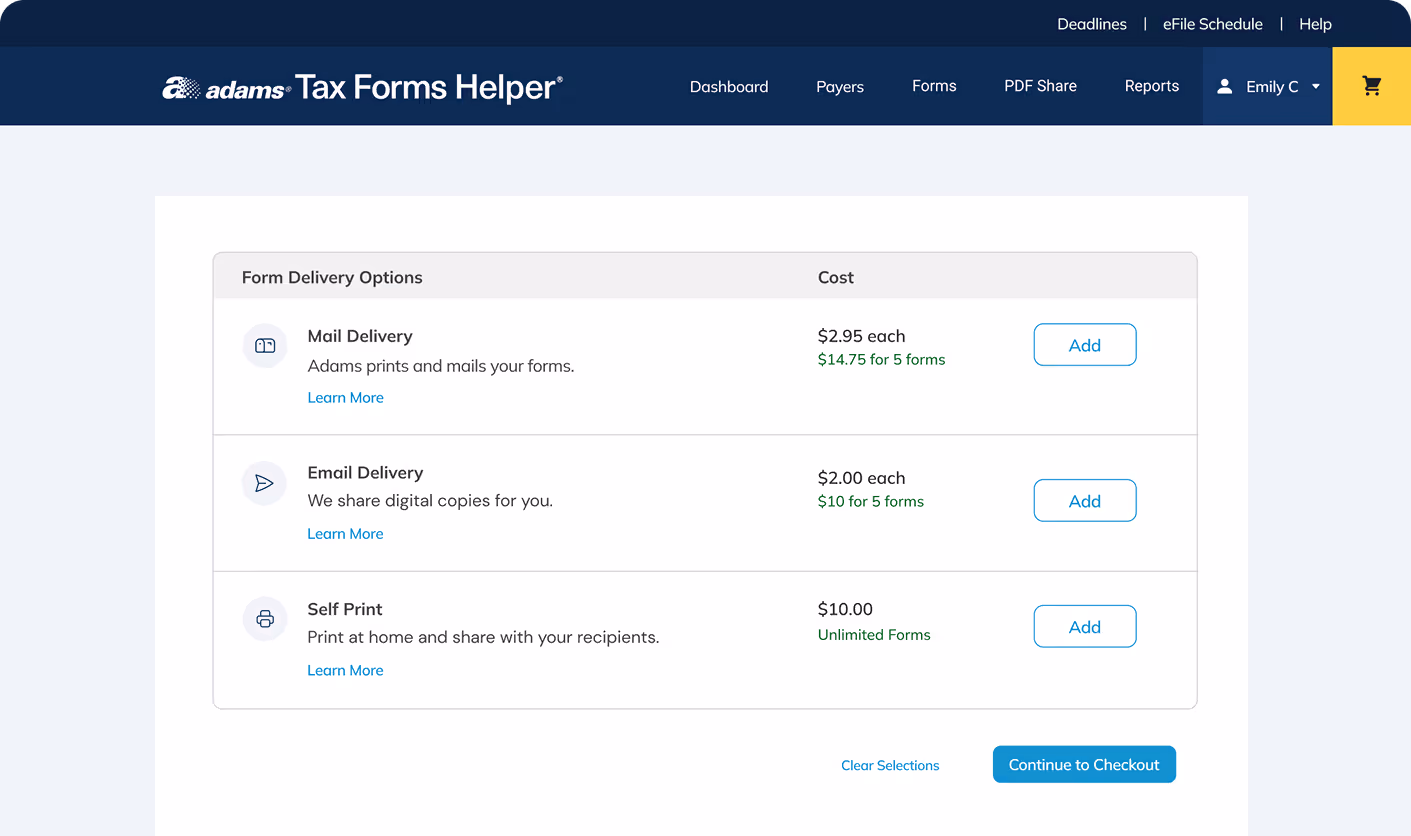Image resolution: width=1411 pixels, height=836 pixels.
Task: Click the Email Delivery paper plane icon
Action: tap(264, 483)
